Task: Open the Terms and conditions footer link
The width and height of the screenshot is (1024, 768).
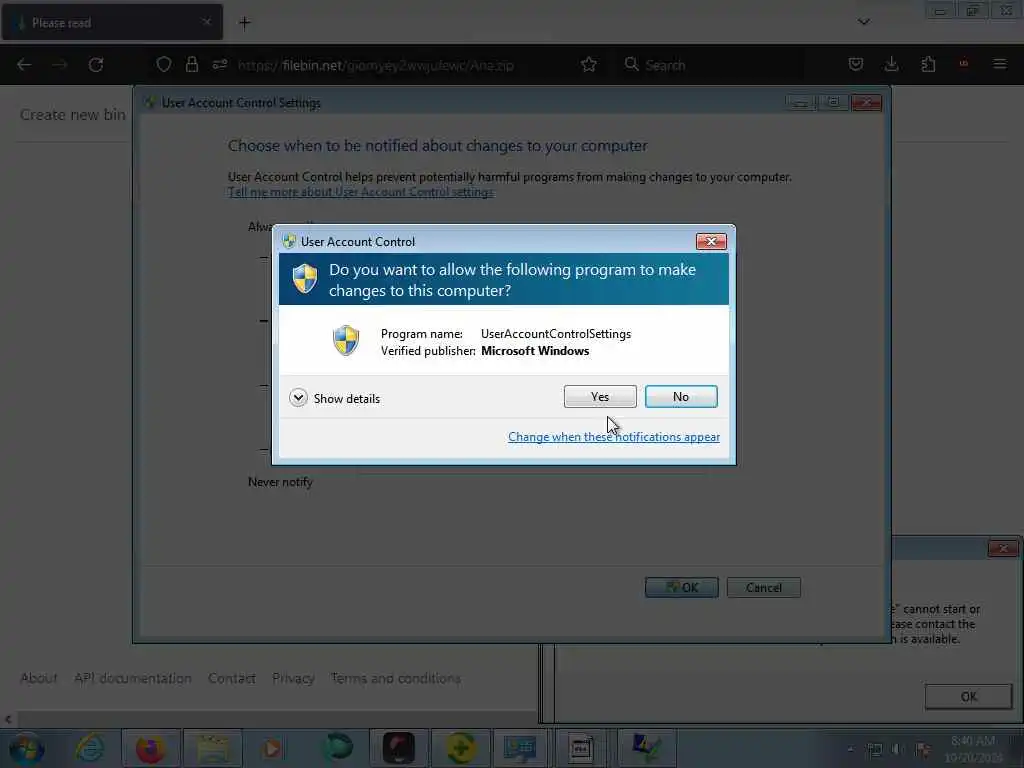Action: pyautogui.click(x=396, y=679)
